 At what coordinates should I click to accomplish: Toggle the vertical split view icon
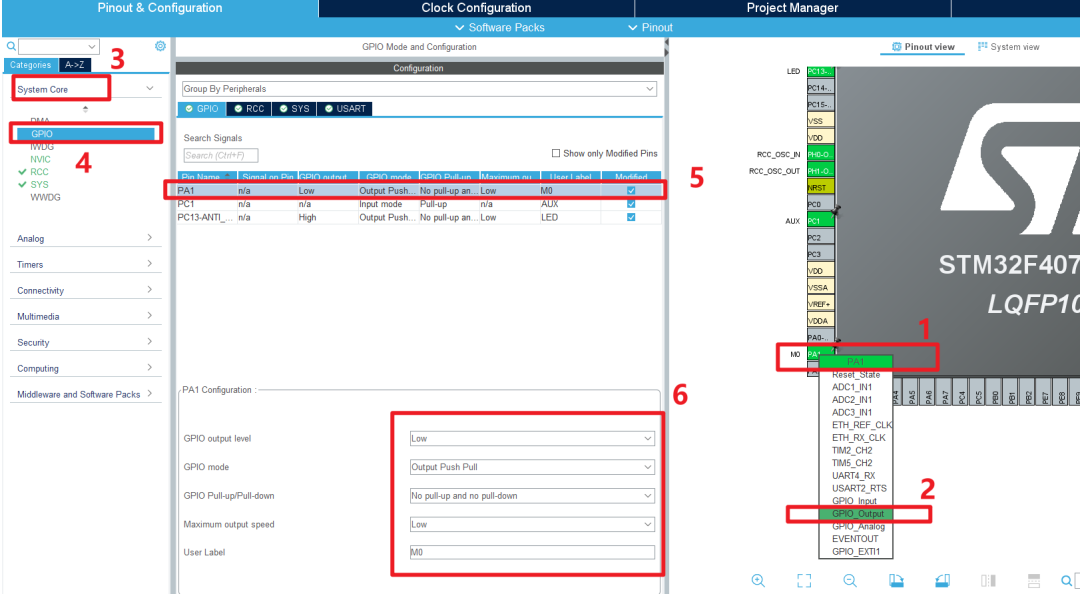point(988,580)
